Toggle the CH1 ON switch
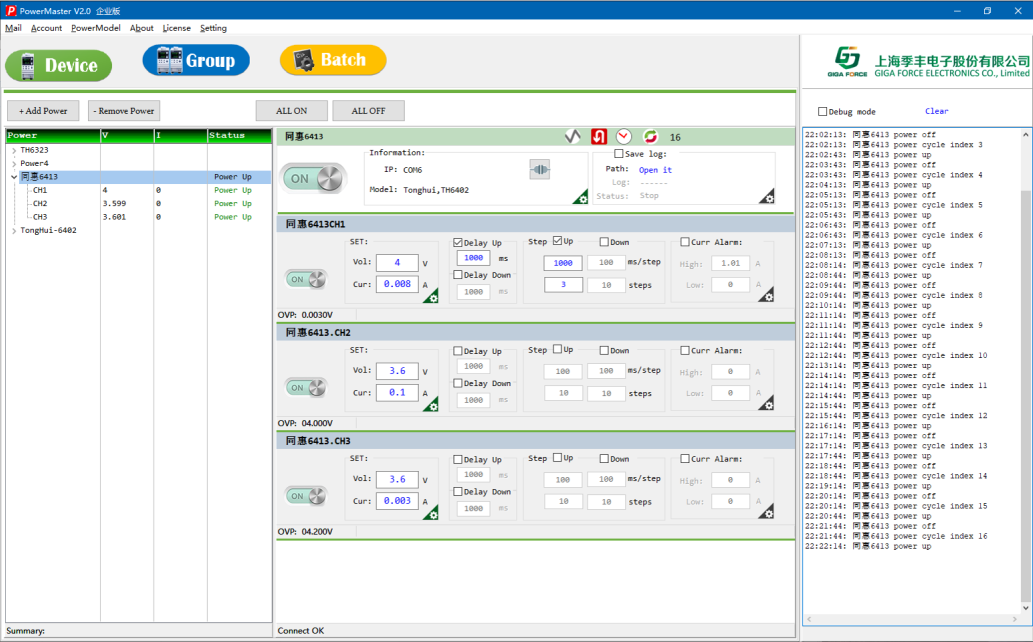 (x=306, y=279)
